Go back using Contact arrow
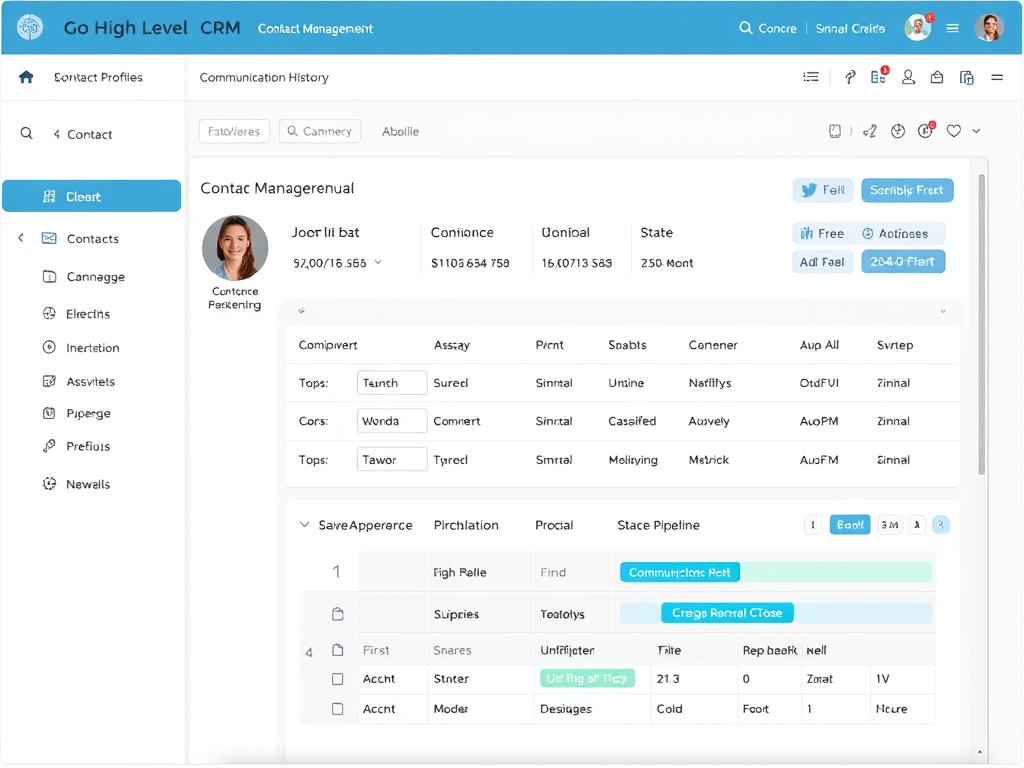 (x=56, y=134)
